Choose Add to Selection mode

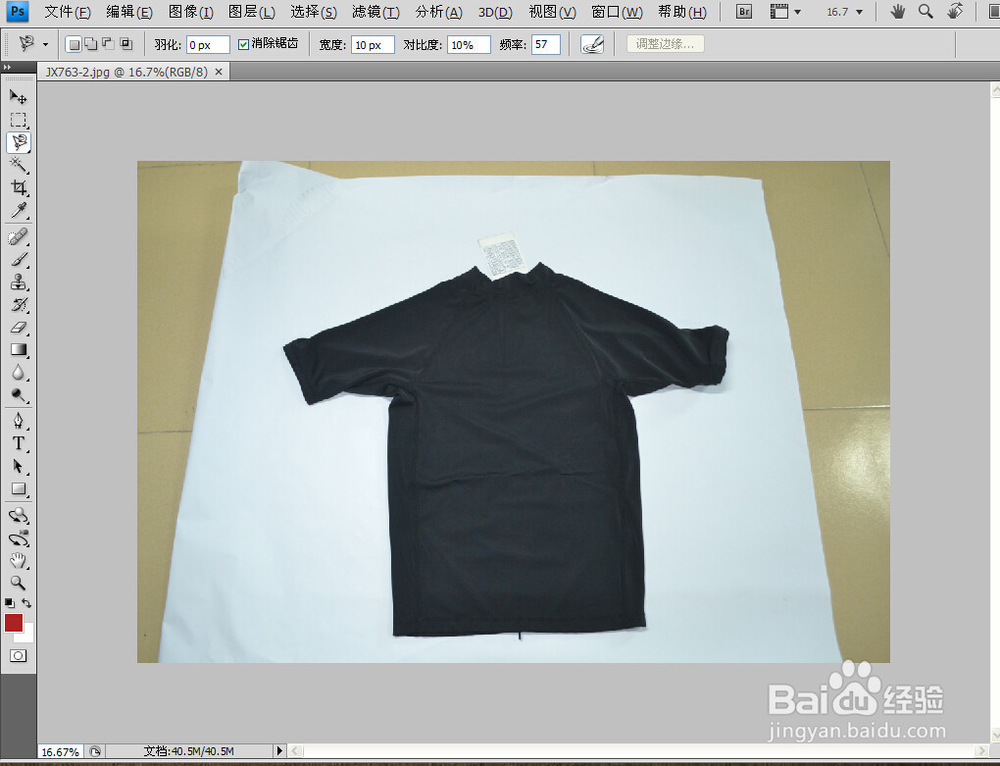click(91, 44)
